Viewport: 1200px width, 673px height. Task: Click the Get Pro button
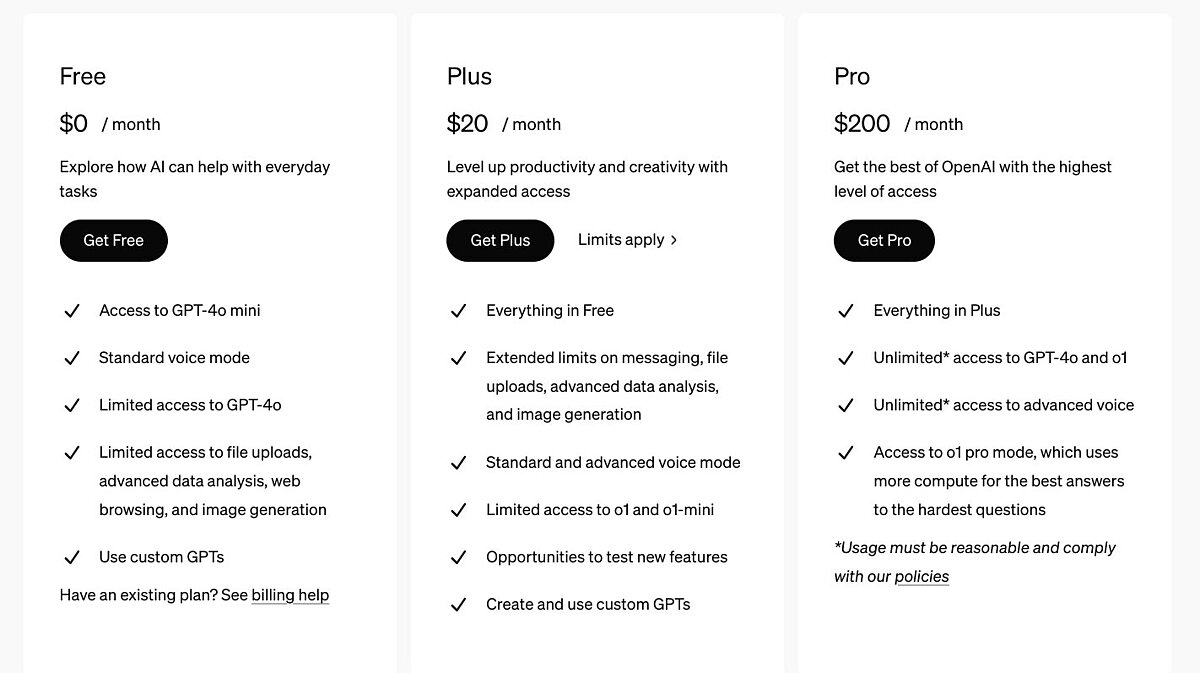[884, 240]
